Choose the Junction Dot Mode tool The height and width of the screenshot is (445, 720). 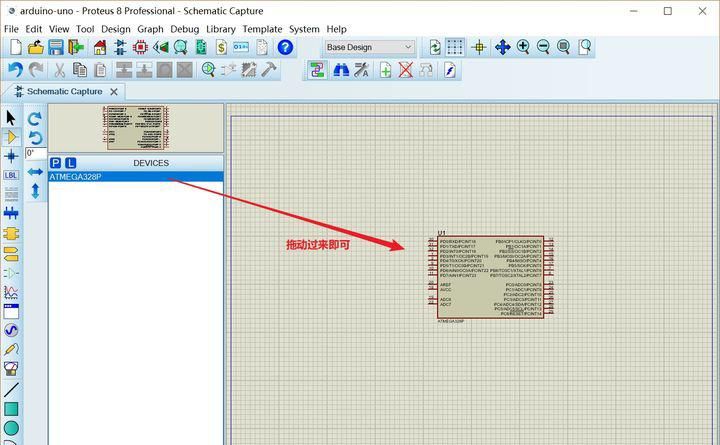click(x=11, y=156)
